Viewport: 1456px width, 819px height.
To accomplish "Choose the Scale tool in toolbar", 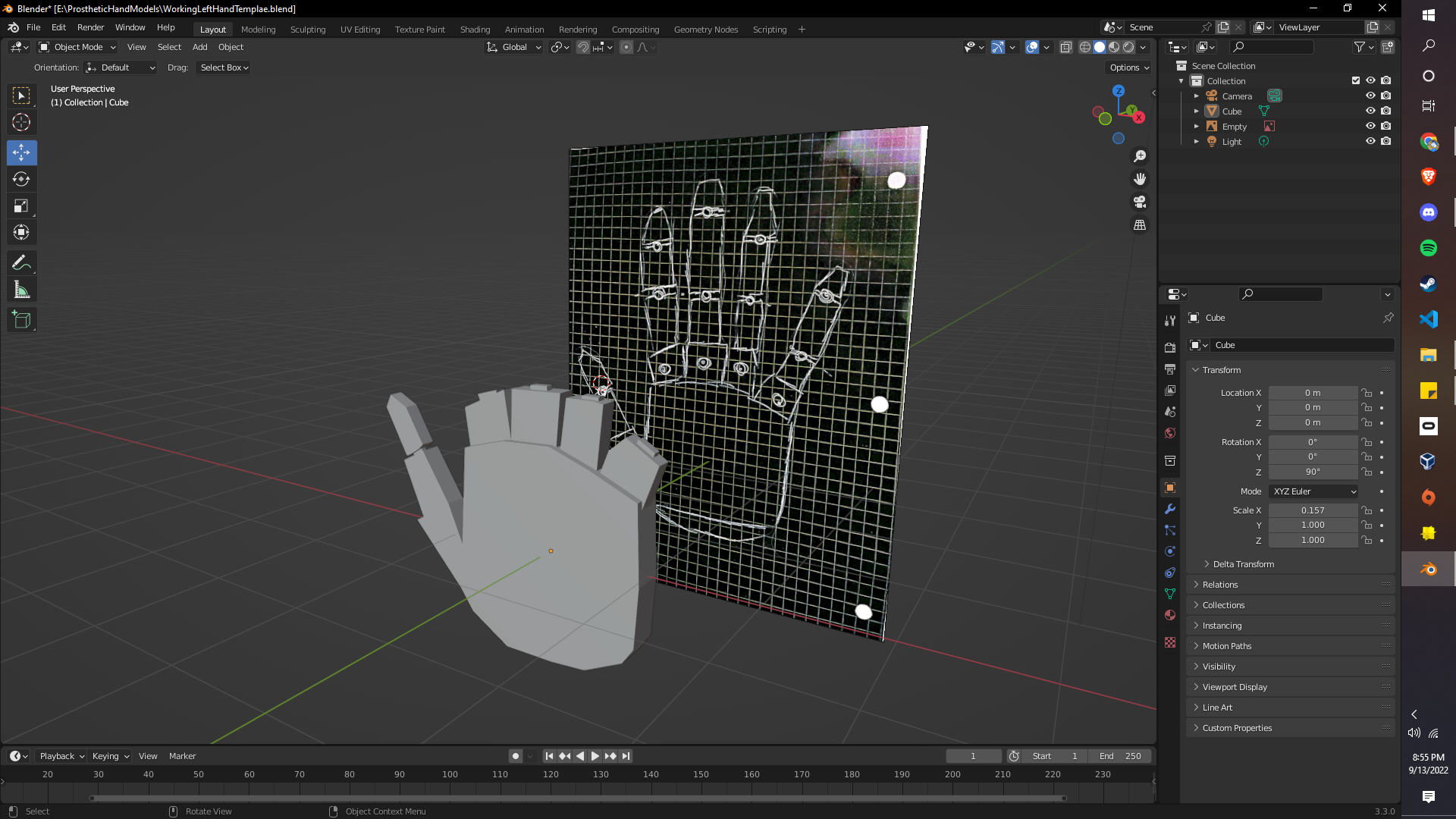I will click(21, 206).
